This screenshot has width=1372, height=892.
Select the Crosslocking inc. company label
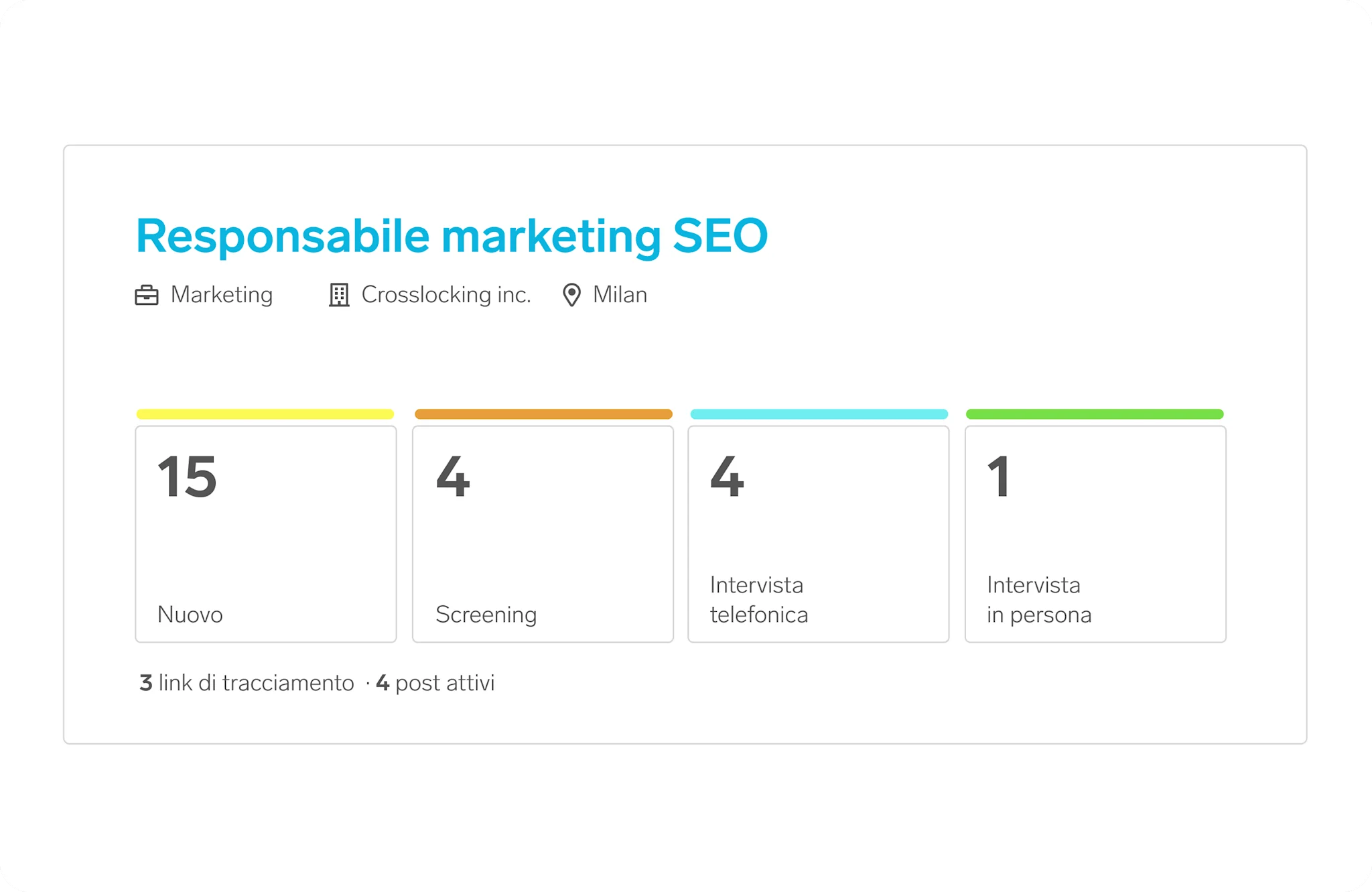pos(446,295)
